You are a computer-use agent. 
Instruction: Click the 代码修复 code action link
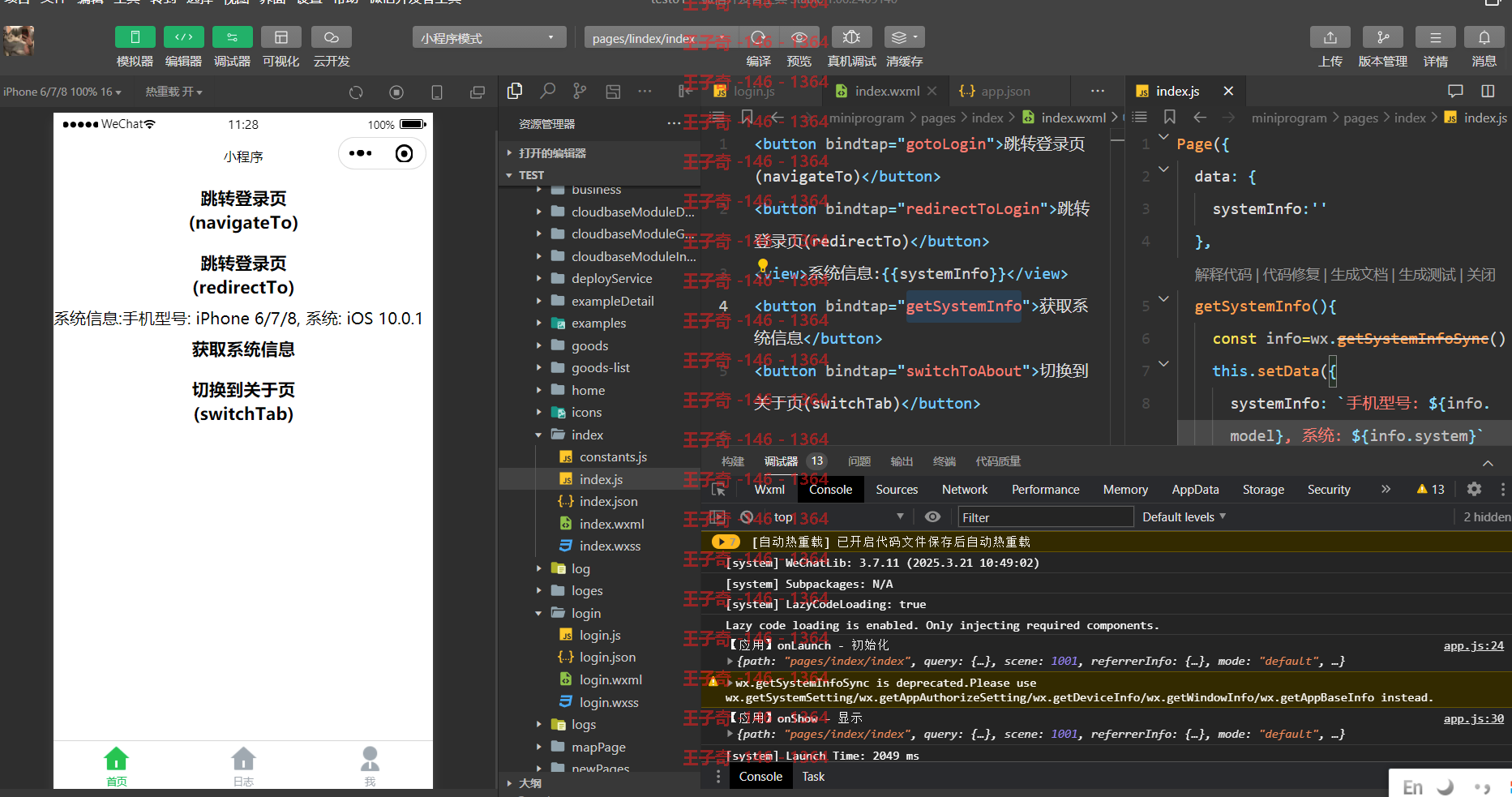coord(1291,275)
